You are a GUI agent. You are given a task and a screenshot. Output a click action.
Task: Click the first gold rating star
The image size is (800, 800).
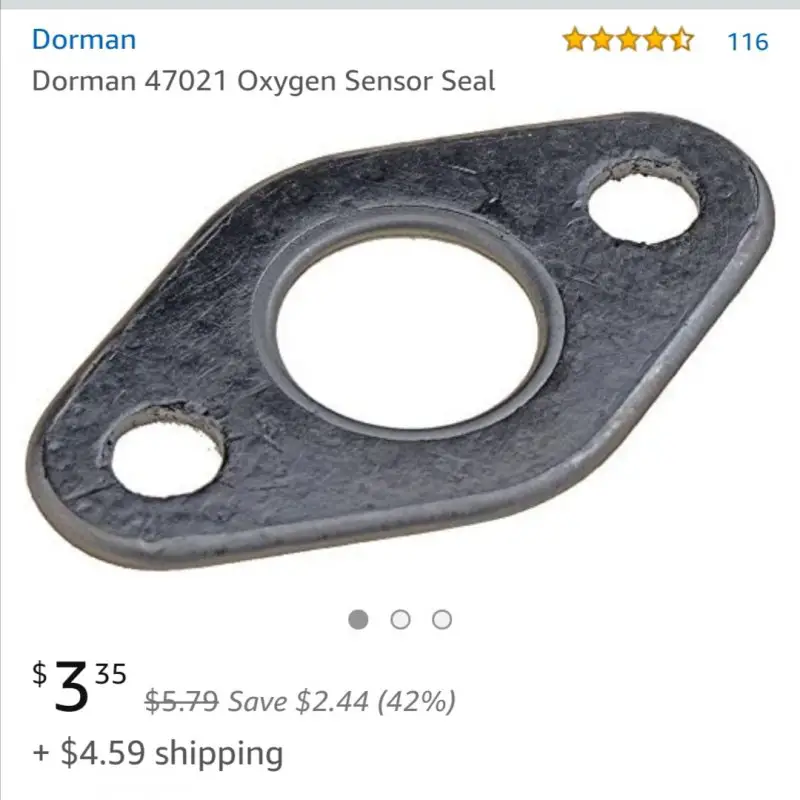coord(574,39)
